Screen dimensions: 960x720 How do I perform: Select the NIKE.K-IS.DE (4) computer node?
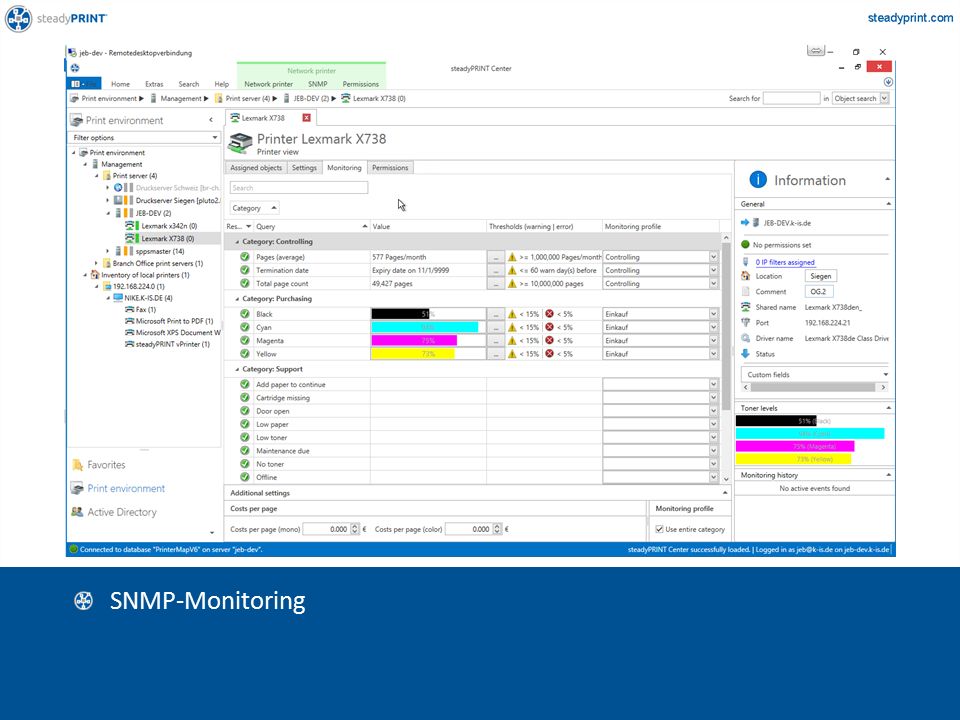coord(148,298)
